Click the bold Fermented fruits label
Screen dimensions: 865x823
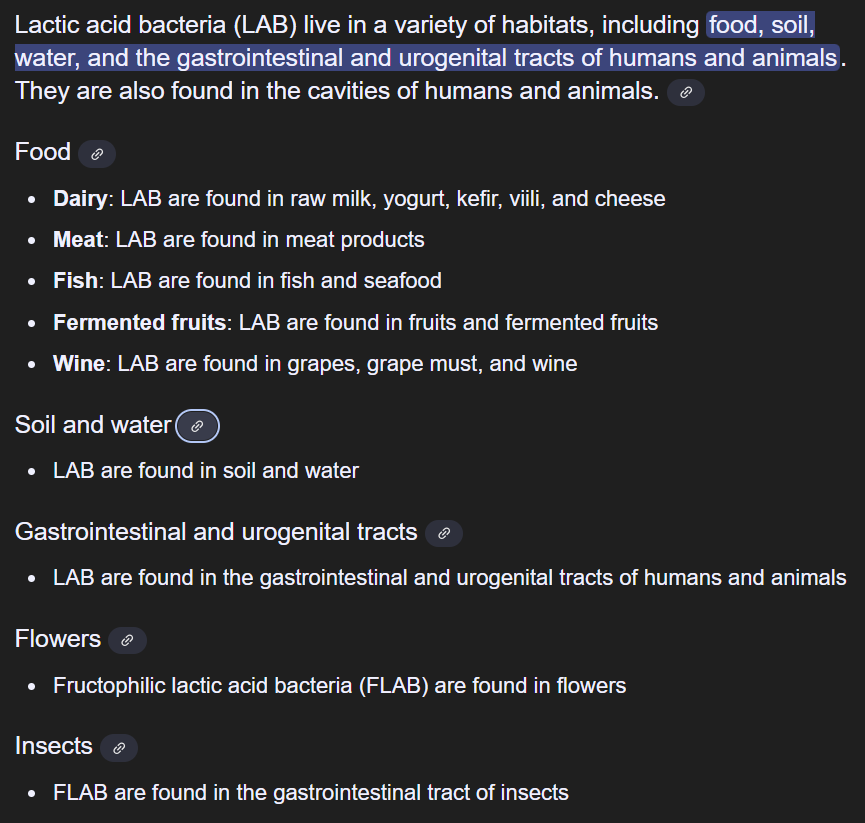pos(139,323)
